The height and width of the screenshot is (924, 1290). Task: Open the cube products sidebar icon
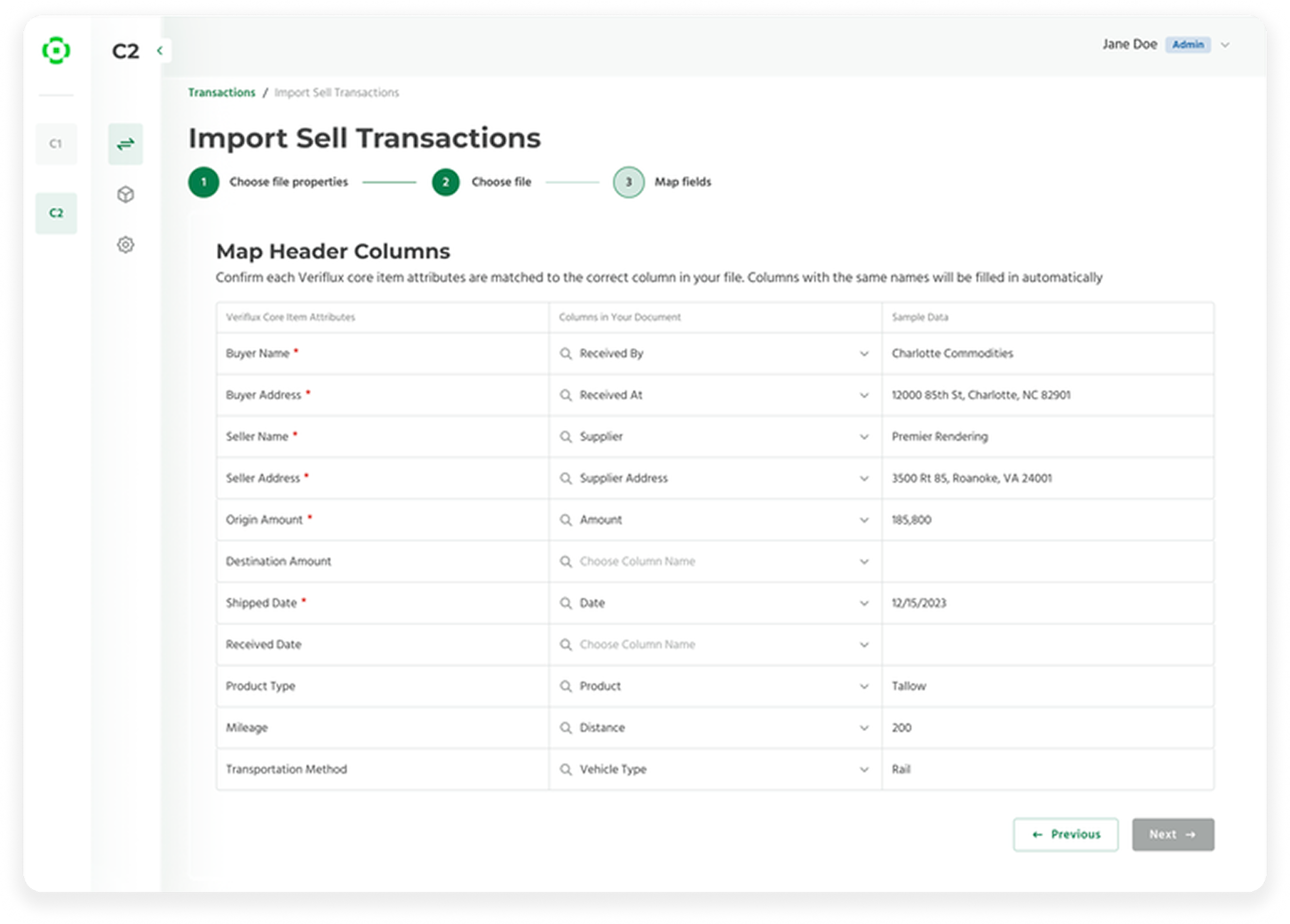pyautogui.click(x=125, y=194)
